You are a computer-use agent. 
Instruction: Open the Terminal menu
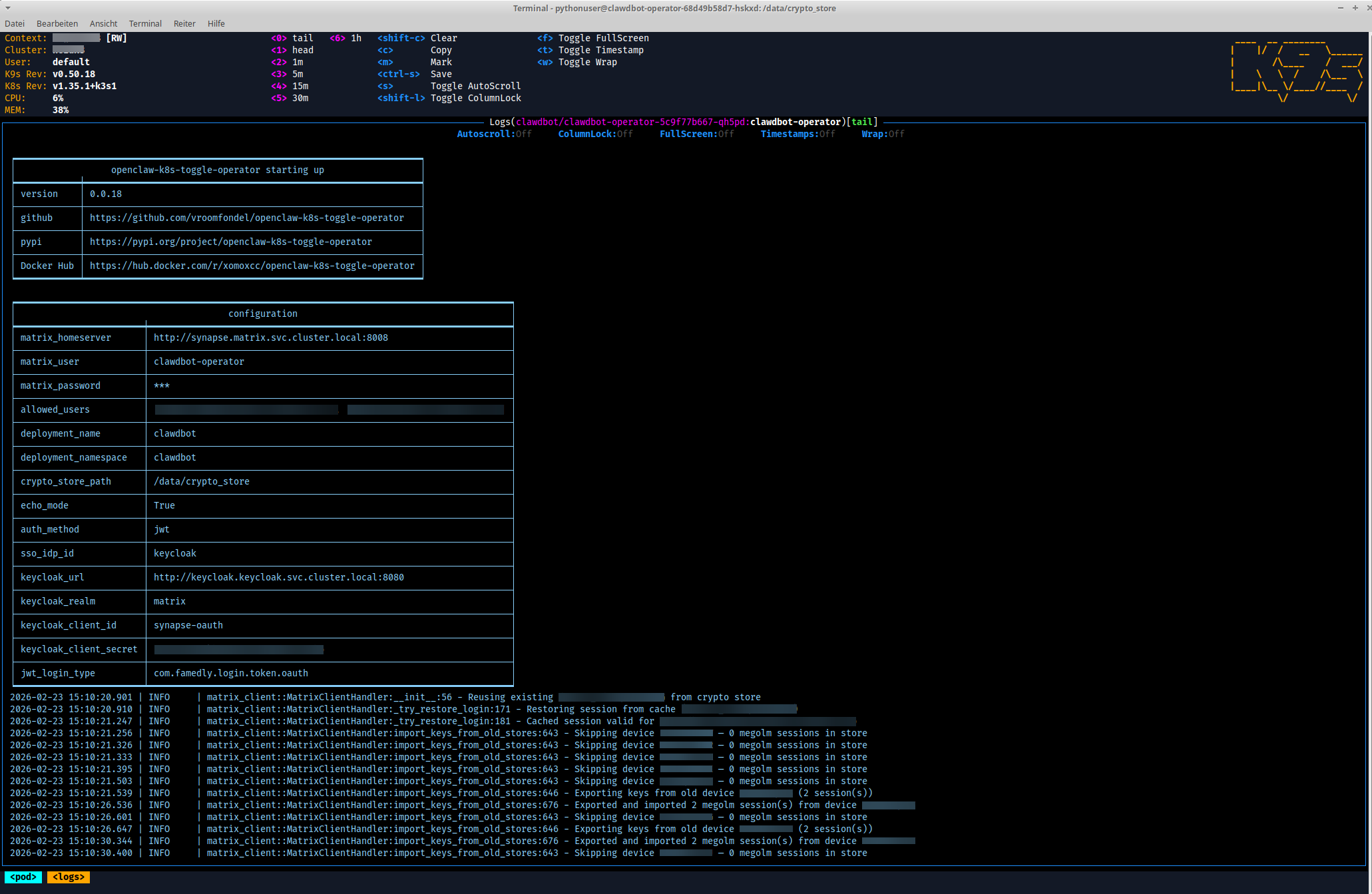click(x=145, y=23)
